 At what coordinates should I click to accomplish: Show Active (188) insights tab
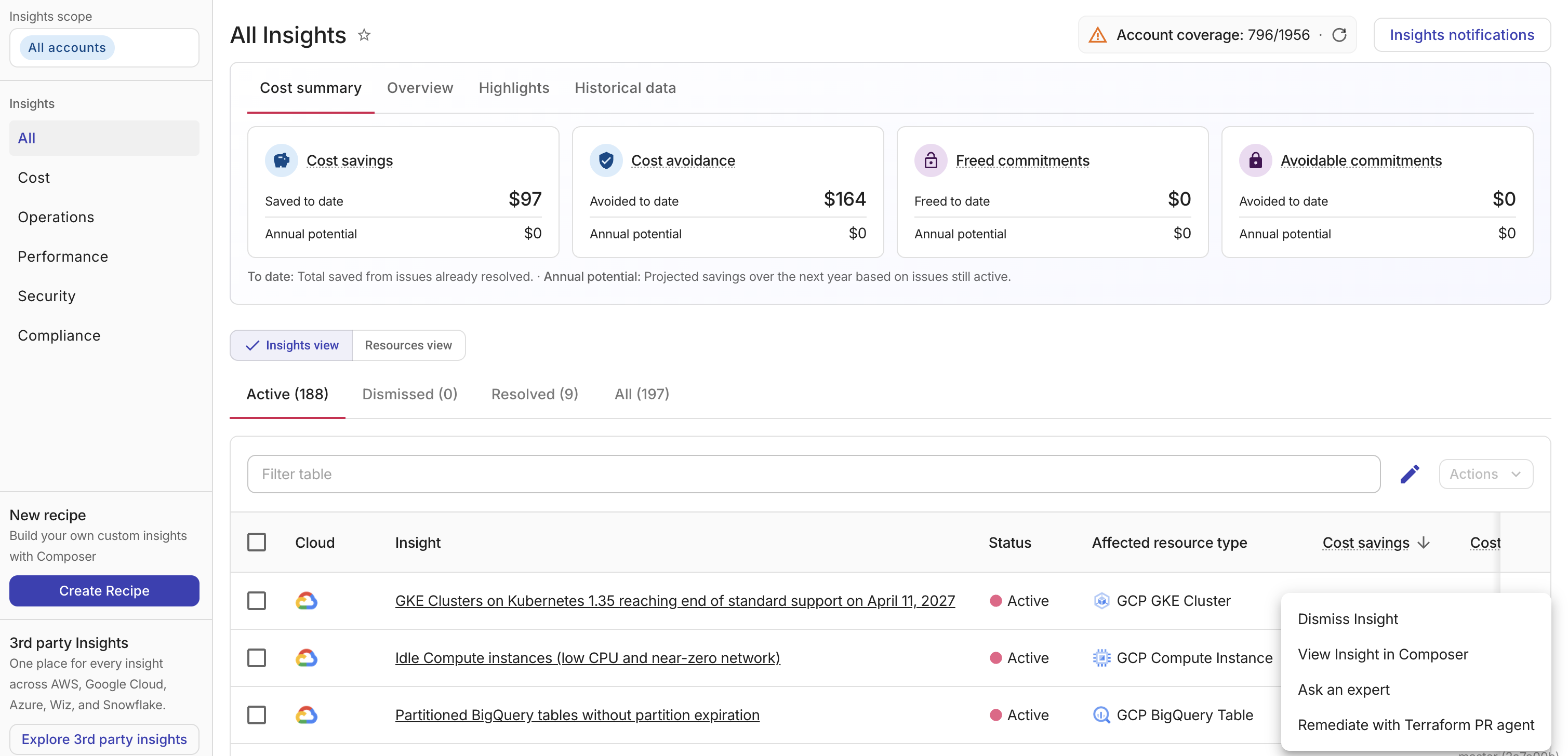click(287, 394)
